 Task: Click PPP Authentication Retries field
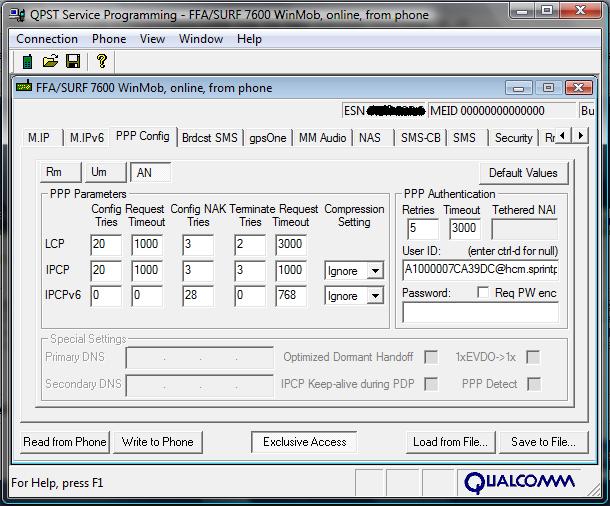click(x=423, y=229)
